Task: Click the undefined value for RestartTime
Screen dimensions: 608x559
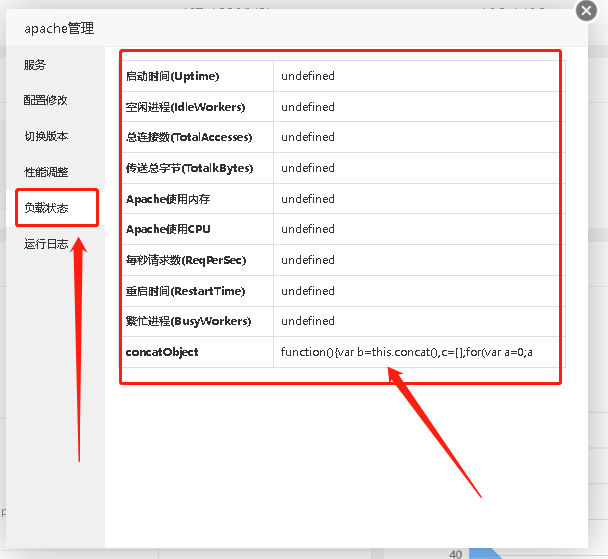Action: (308, 291)
